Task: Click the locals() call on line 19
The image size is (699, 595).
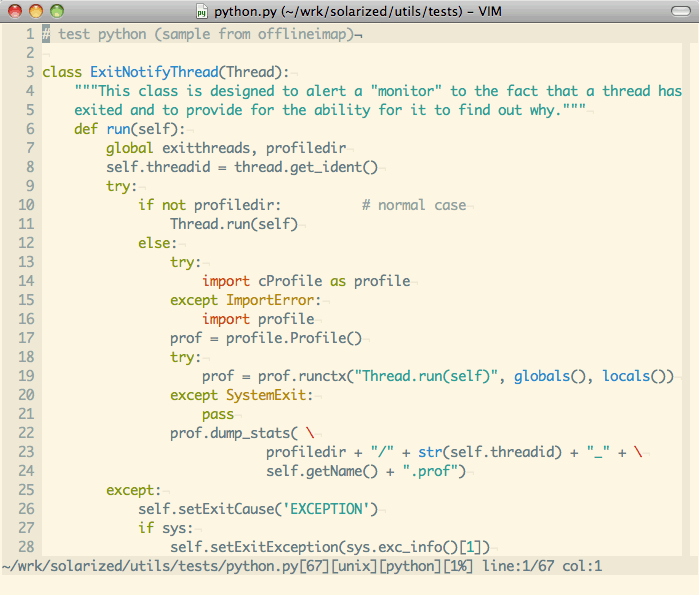Action: (x=638, y=376)
